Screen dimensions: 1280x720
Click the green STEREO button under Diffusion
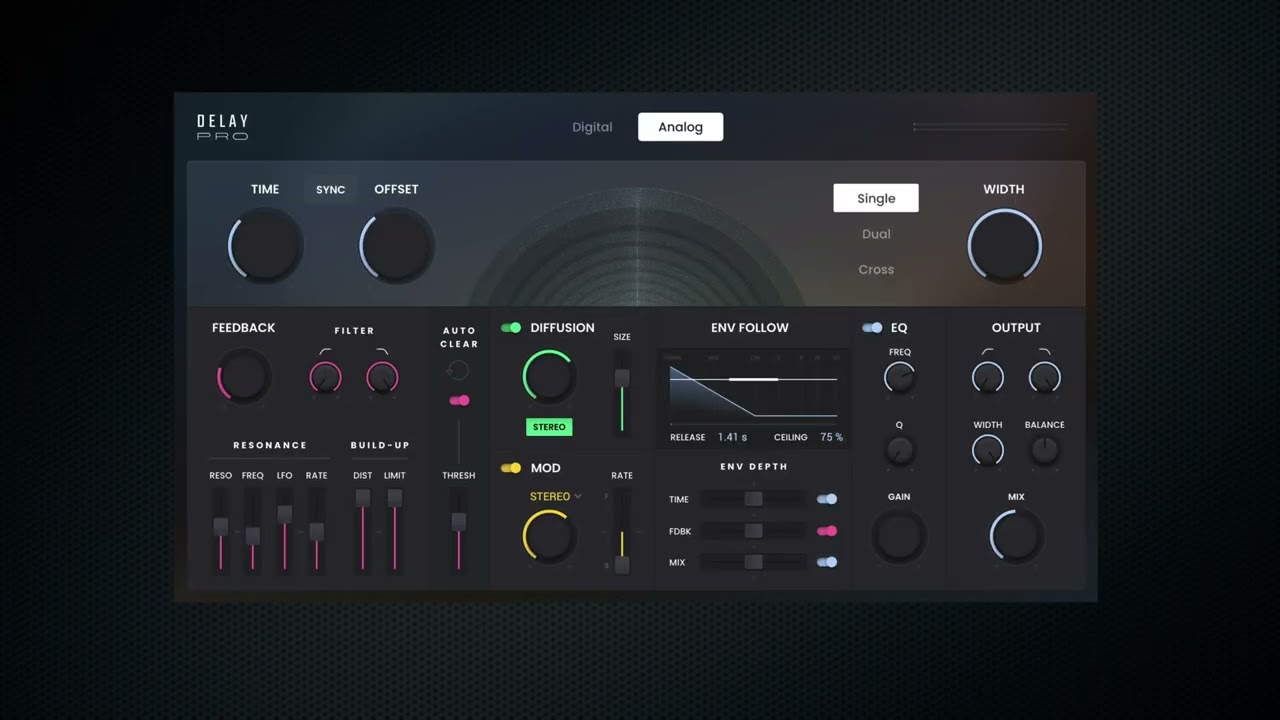[x=549, y=427]
